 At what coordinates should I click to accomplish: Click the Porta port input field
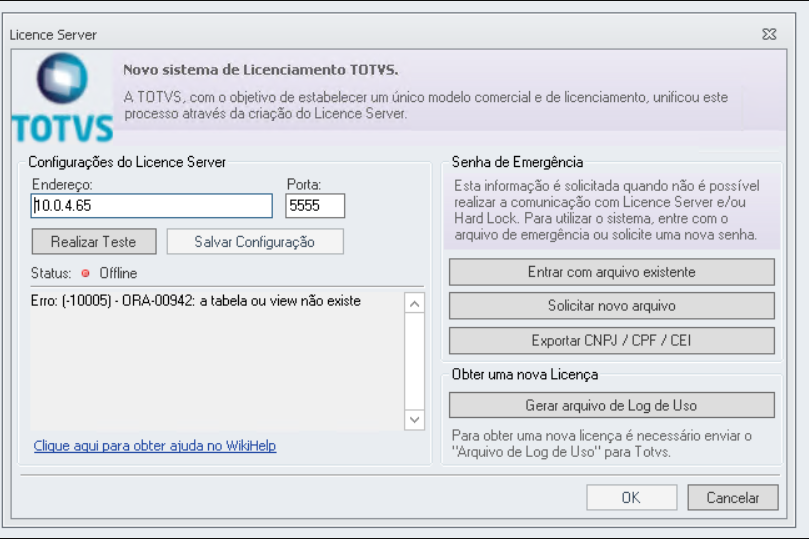coord(315,206)
